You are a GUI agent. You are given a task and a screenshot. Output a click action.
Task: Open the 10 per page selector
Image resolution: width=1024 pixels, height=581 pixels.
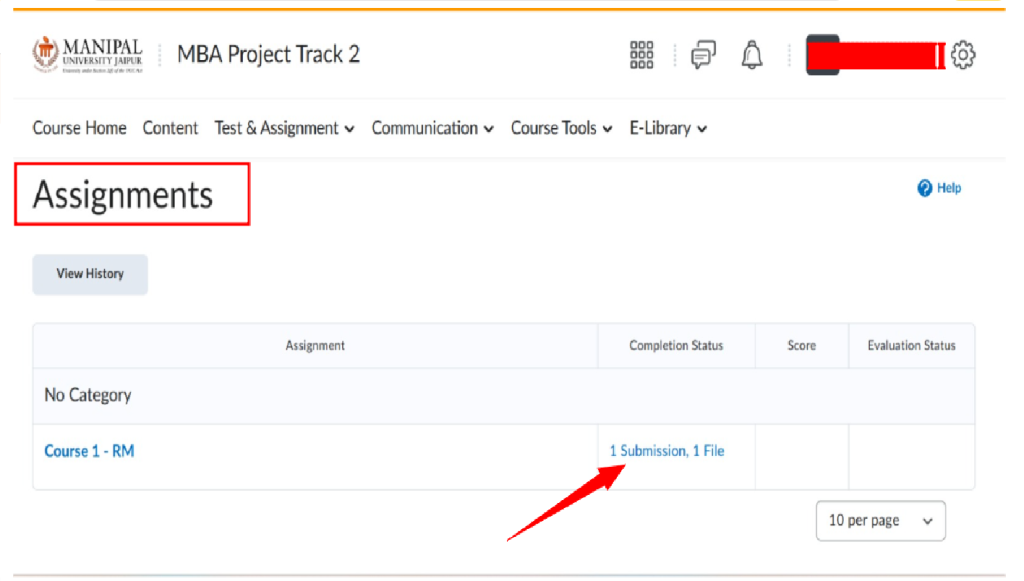[x=880, y=521]
